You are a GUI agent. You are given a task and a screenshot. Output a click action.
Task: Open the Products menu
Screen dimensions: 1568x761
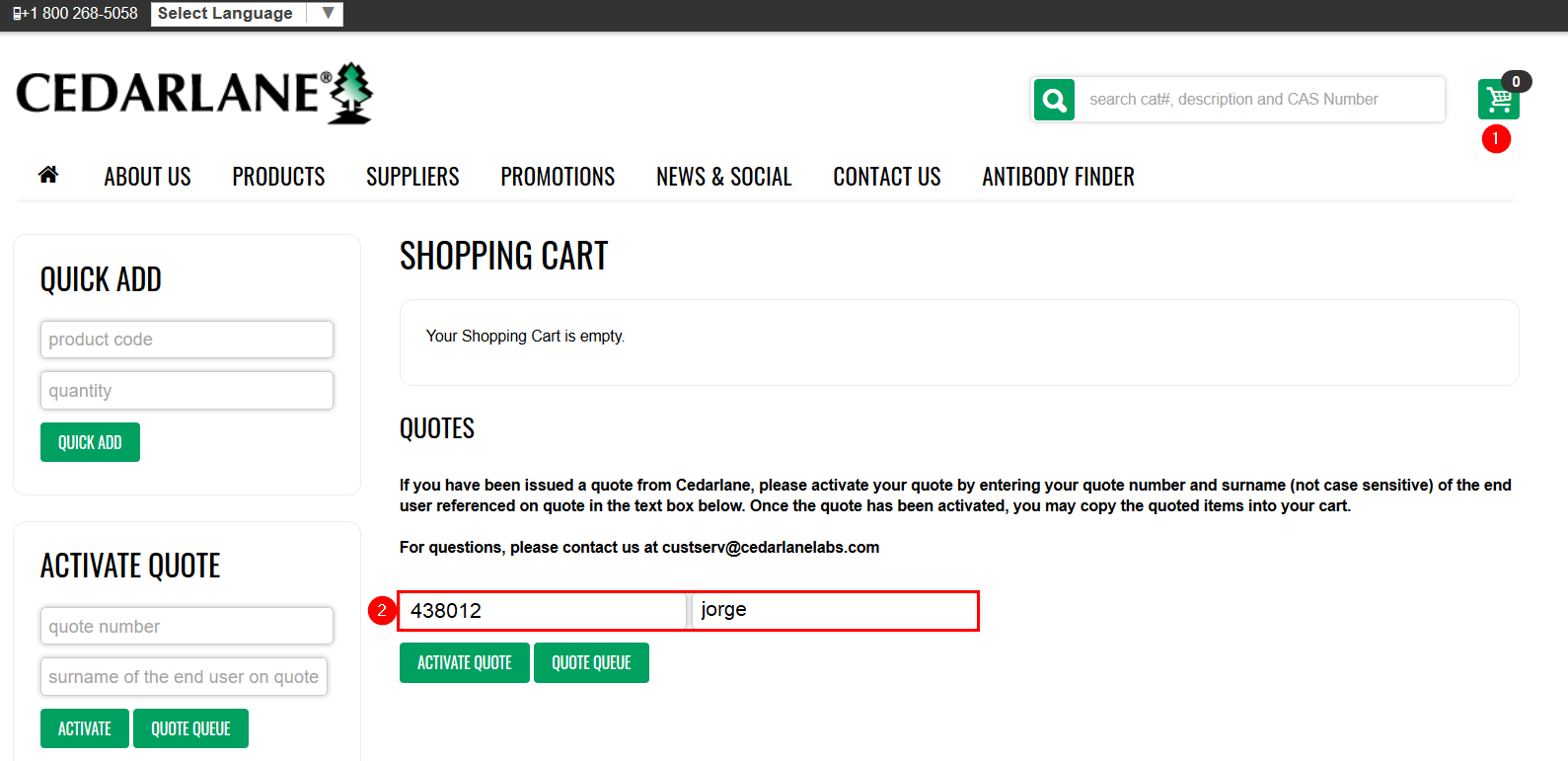click(x=278, y=177)
